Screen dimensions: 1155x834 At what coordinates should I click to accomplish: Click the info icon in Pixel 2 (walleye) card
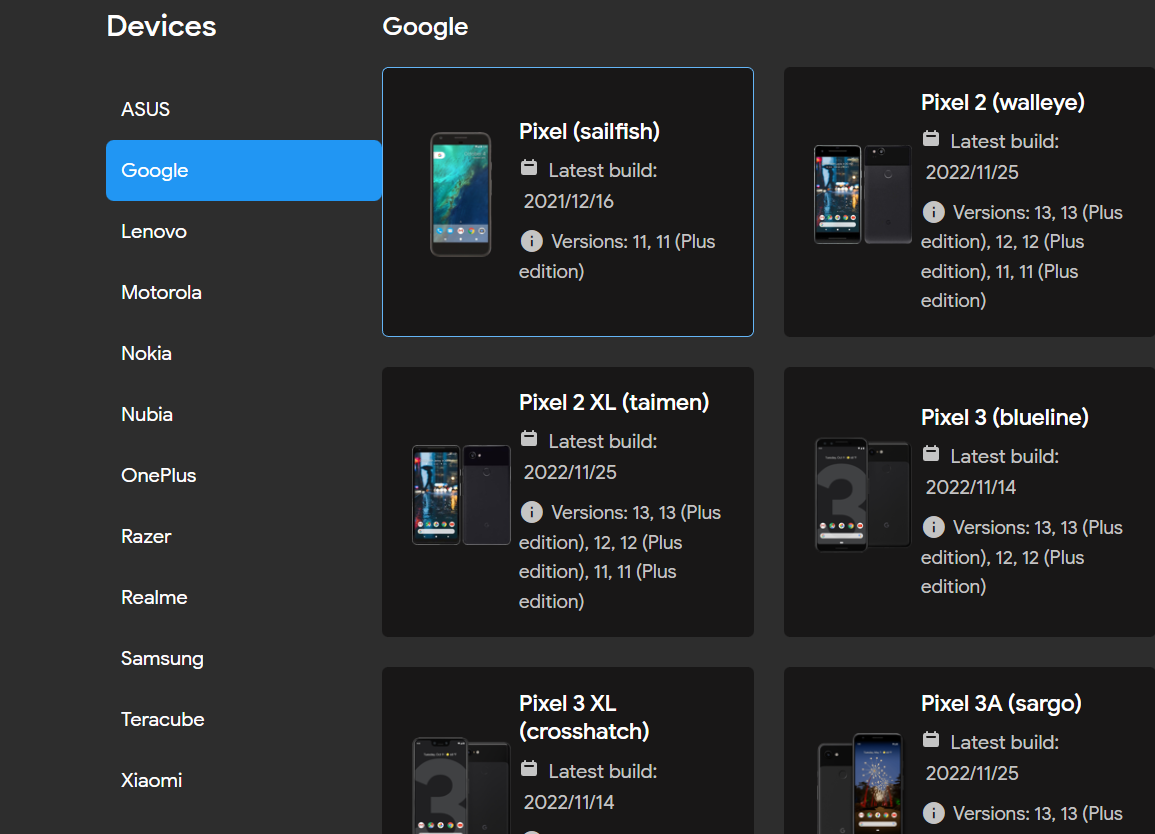pos(933,212)
